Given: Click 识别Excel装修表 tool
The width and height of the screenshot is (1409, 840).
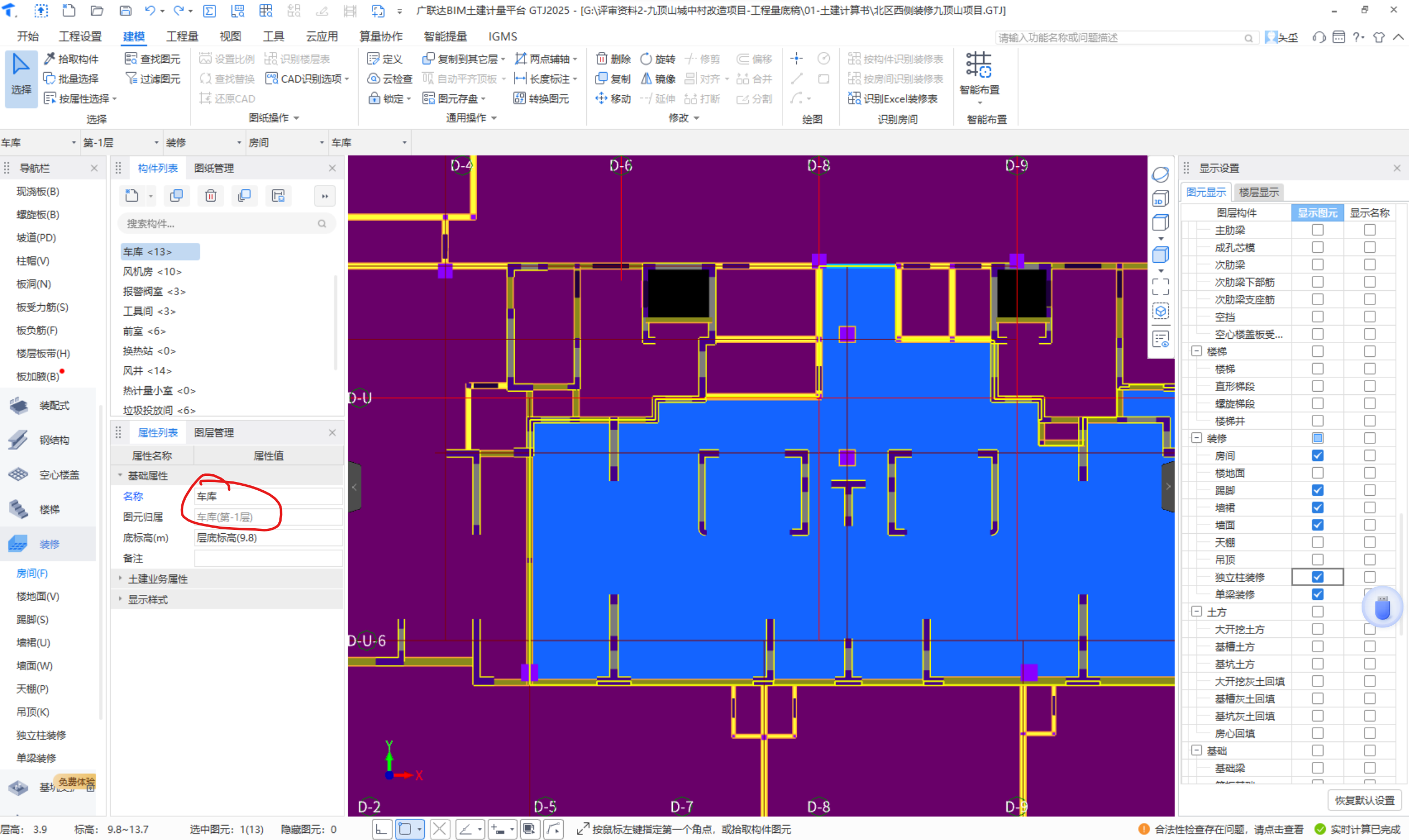Looking at the screenshot, I should [x=892, y=99].
